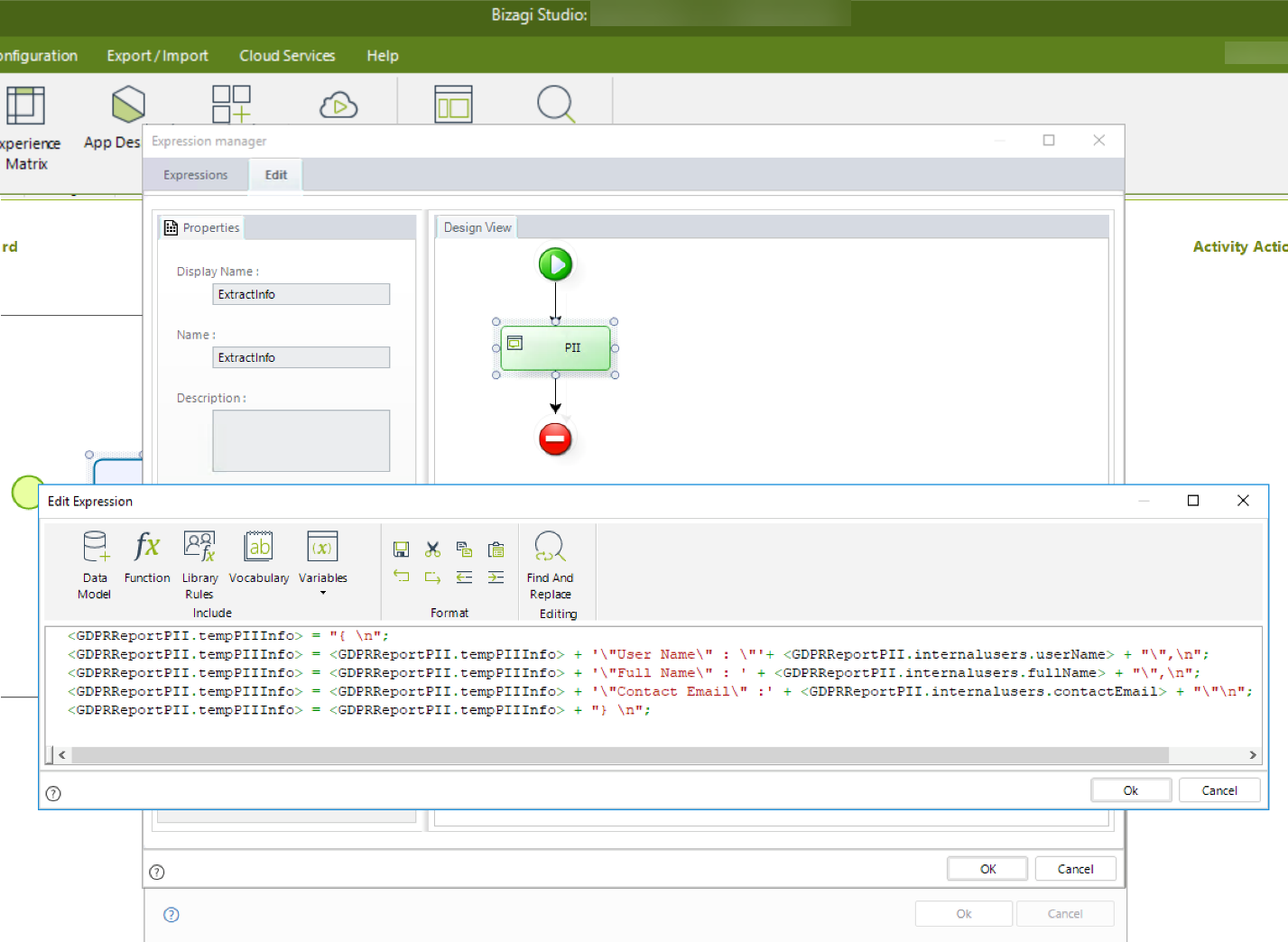Open help icon in the bottom background dialog
Image resolution: width=1288 pixels, height=942 pixels.
point(171,915)
